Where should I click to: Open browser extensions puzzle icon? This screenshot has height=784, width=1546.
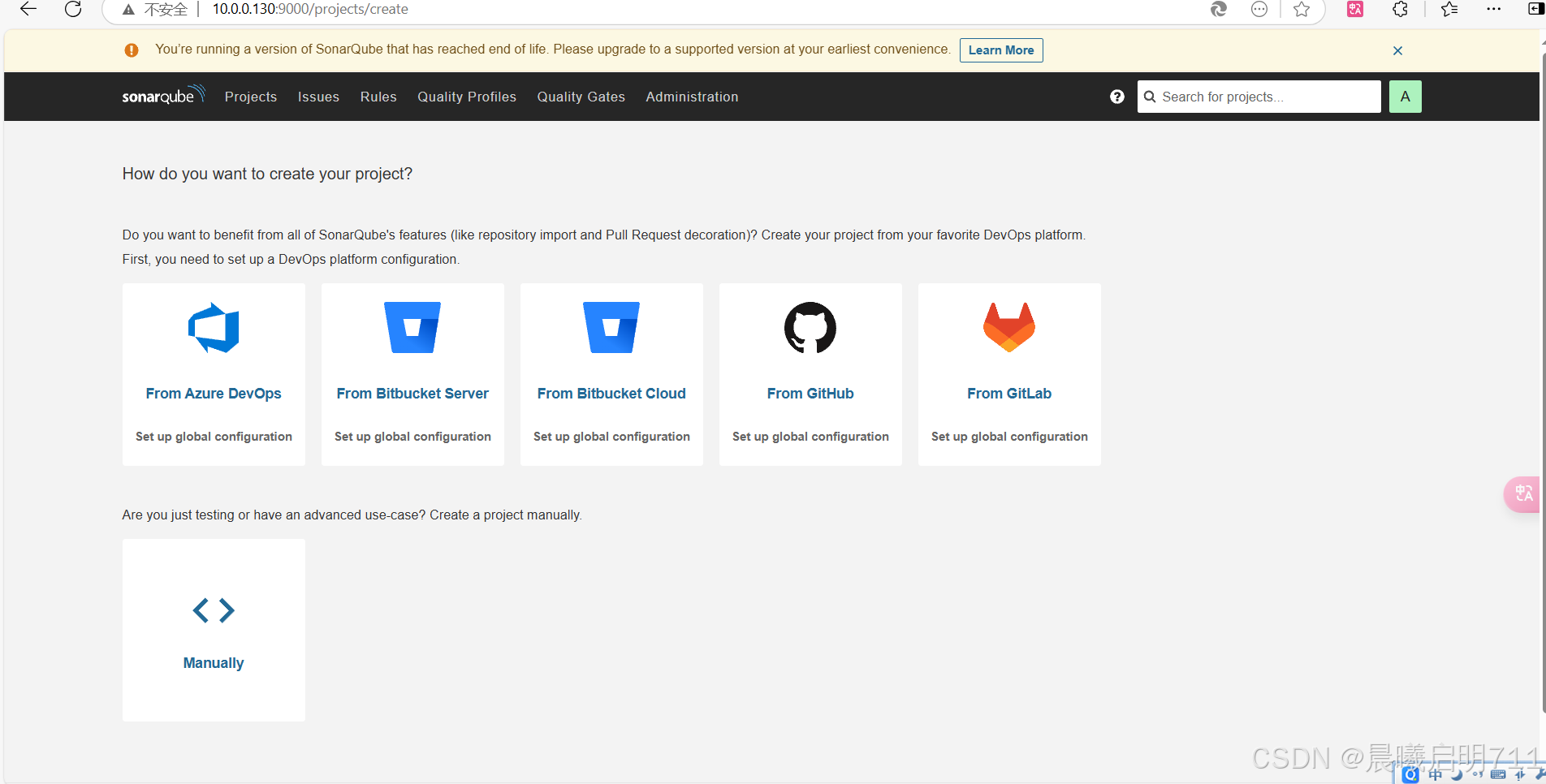point(1401,9)
